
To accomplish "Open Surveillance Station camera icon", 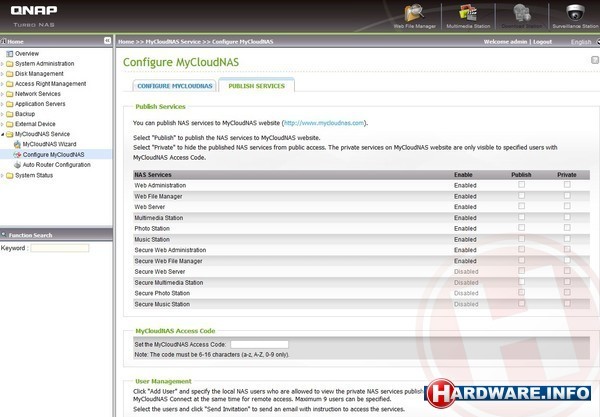I will [575, 13].
